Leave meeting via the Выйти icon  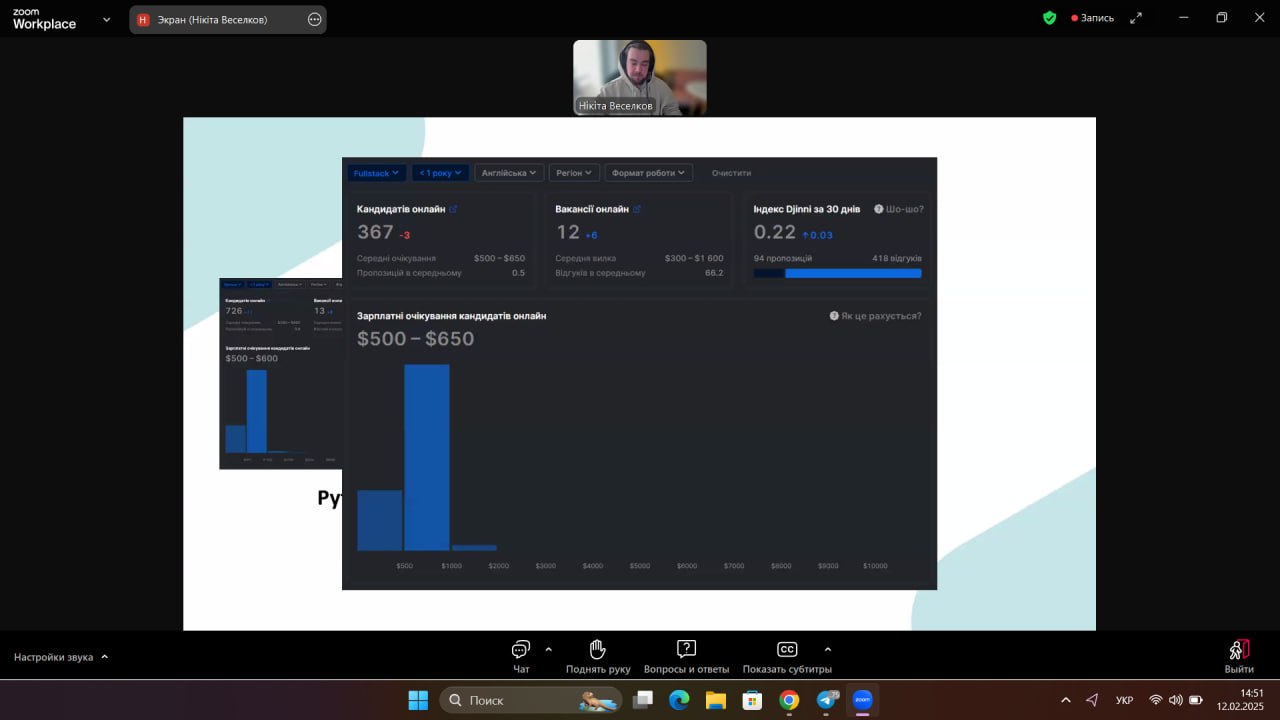pos(1239,650)
